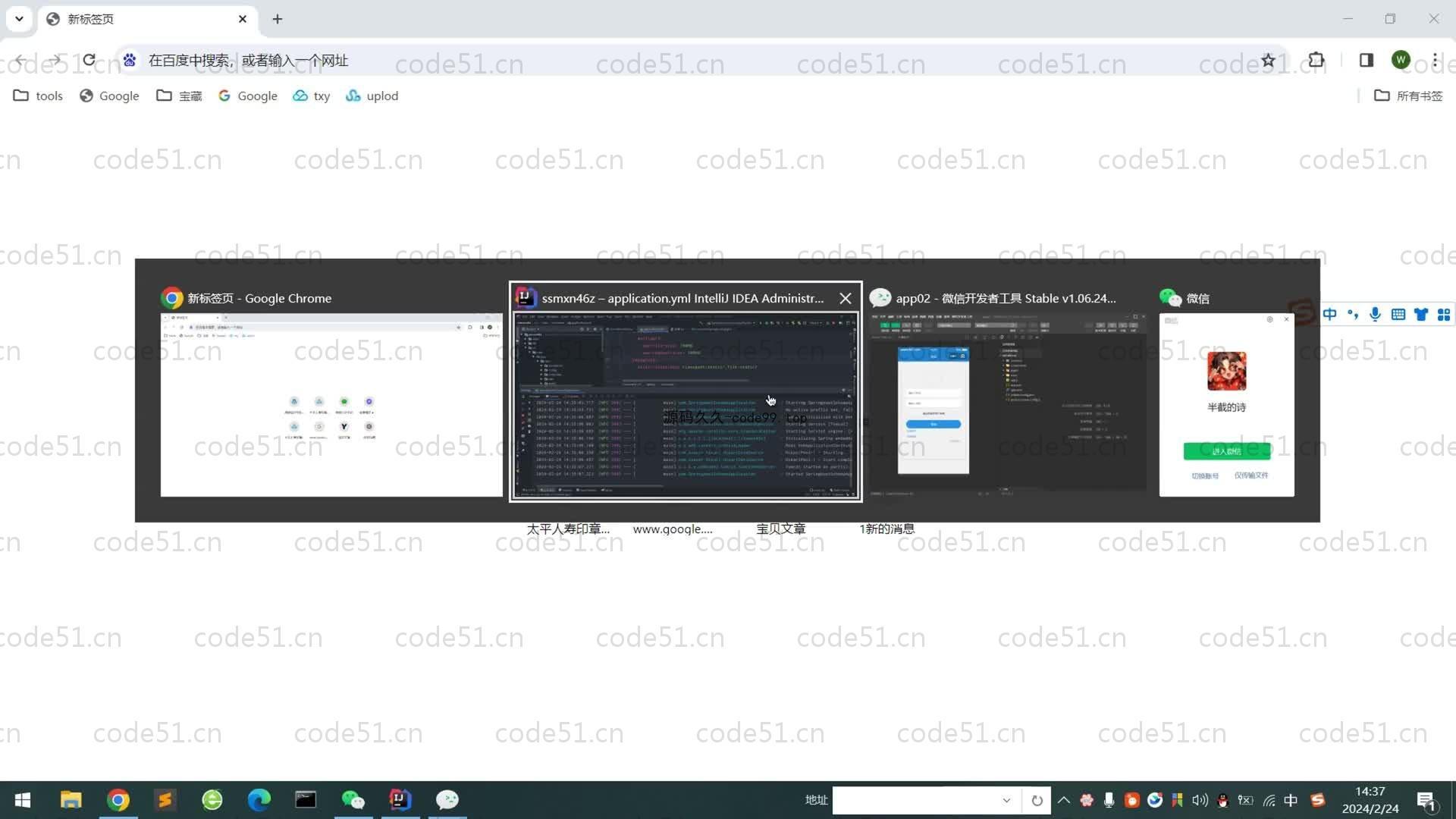Open Wi-Fi network tray icon
The image size is (1456, 819).
(1269, 800)
